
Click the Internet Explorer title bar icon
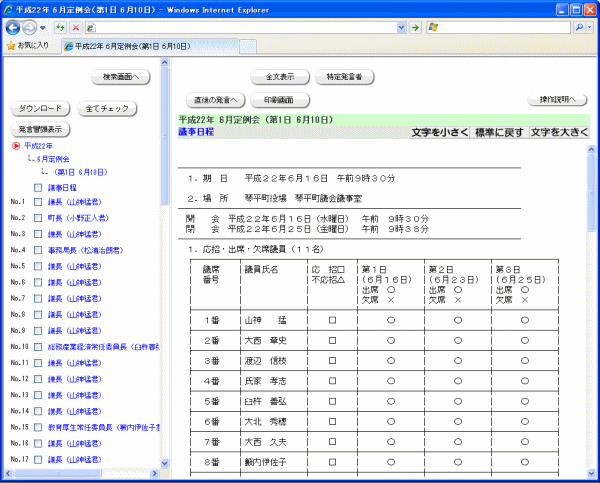[x=8, y=10]
